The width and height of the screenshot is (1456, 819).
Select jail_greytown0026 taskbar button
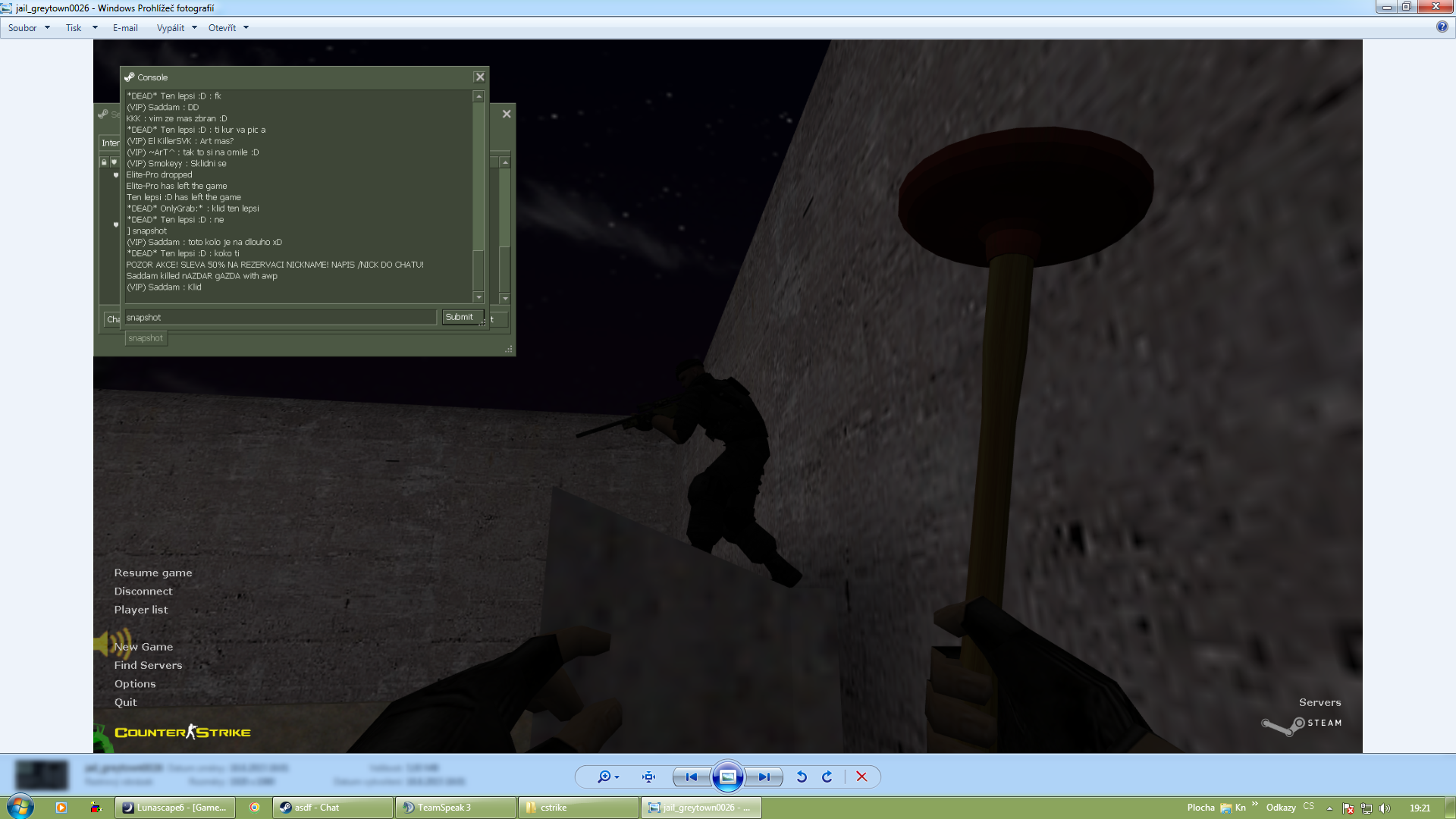click(x=701, y=808)
